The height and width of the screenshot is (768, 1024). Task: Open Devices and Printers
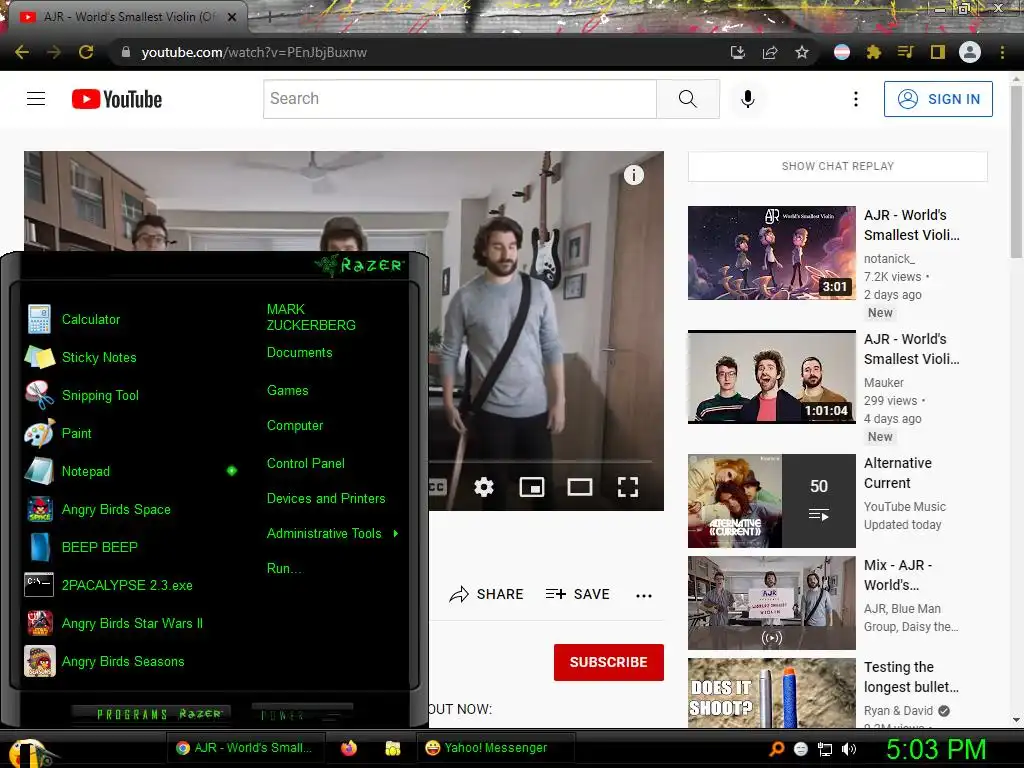click(x=326, y=498)
